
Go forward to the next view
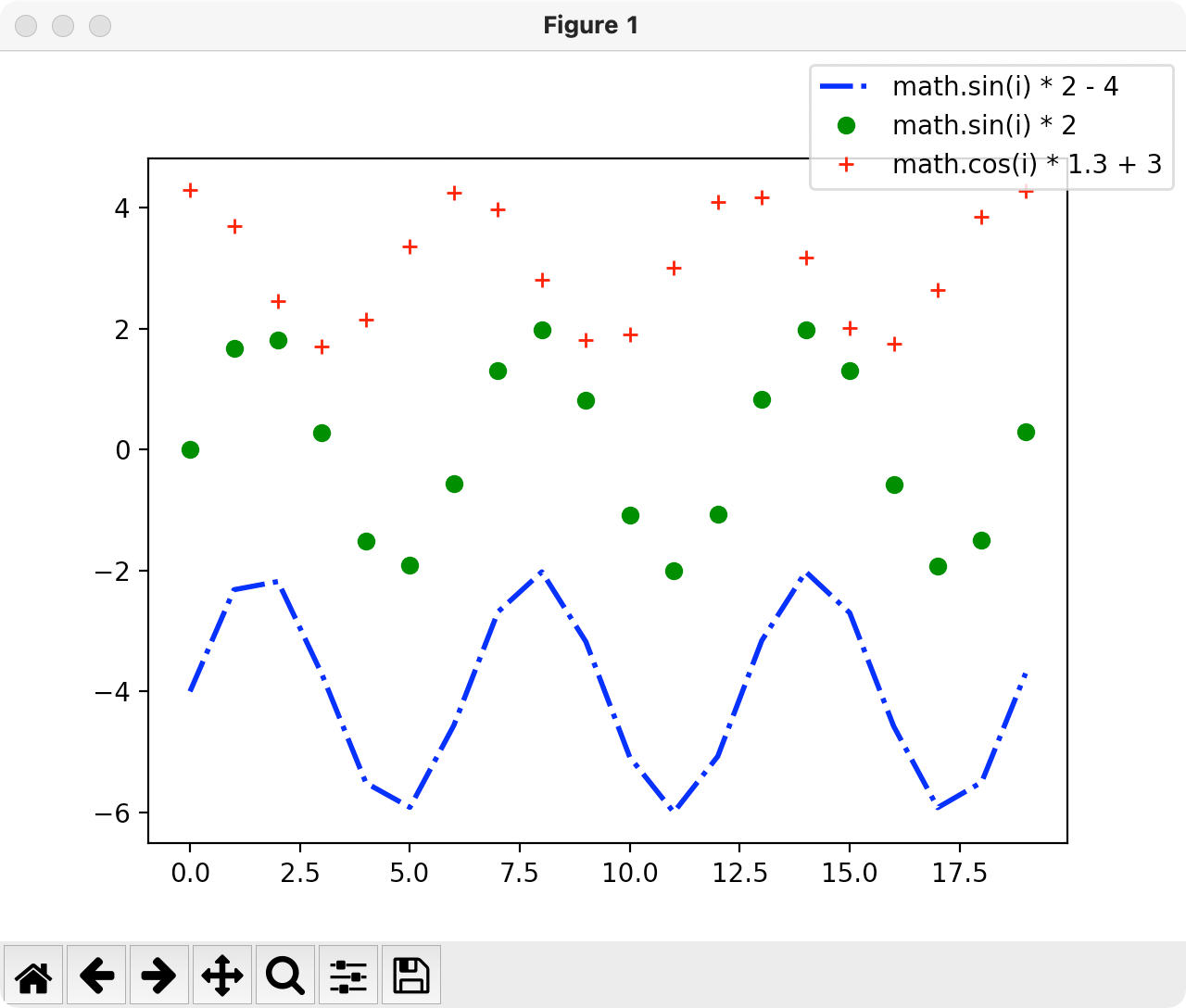coord(159,975)
